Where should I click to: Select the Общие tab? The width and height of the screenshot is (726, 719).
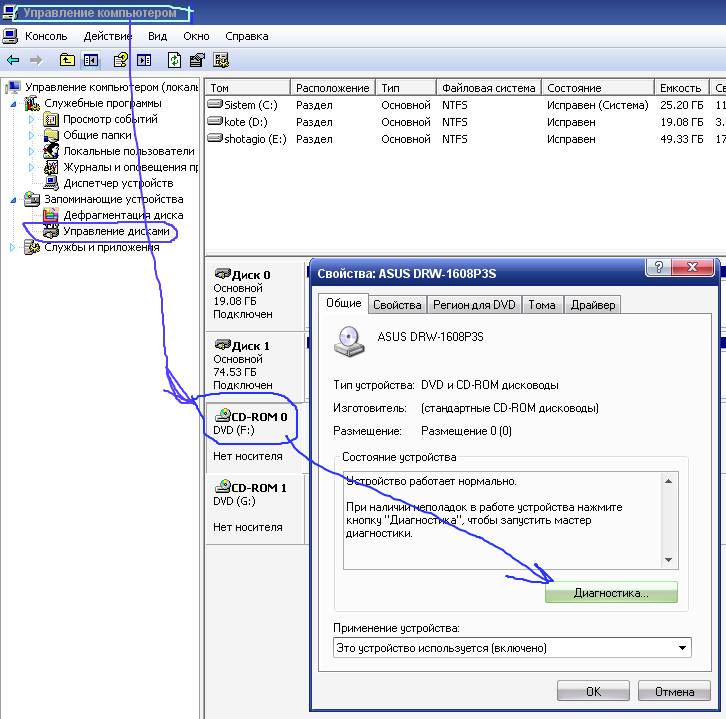pyautogui.click(x=344, y=303)
